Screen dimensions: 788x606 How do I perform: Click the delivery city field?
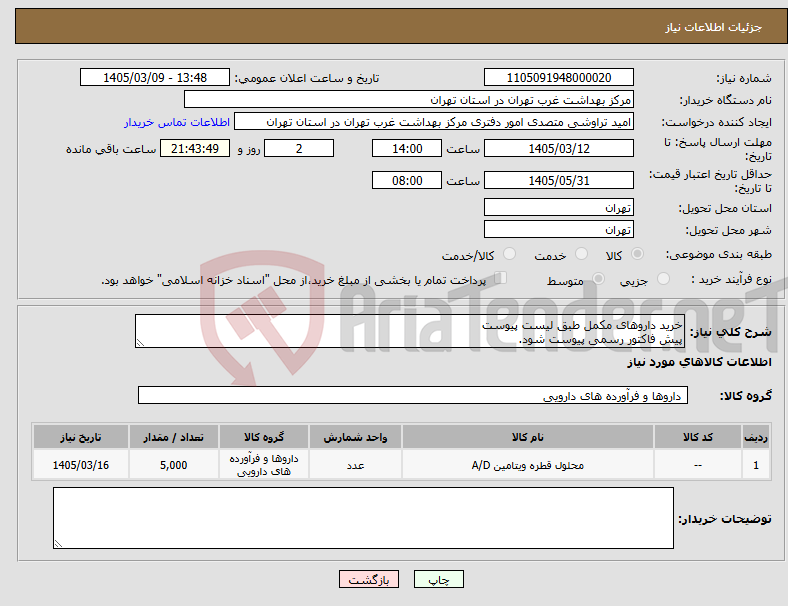tap(559, 229)
